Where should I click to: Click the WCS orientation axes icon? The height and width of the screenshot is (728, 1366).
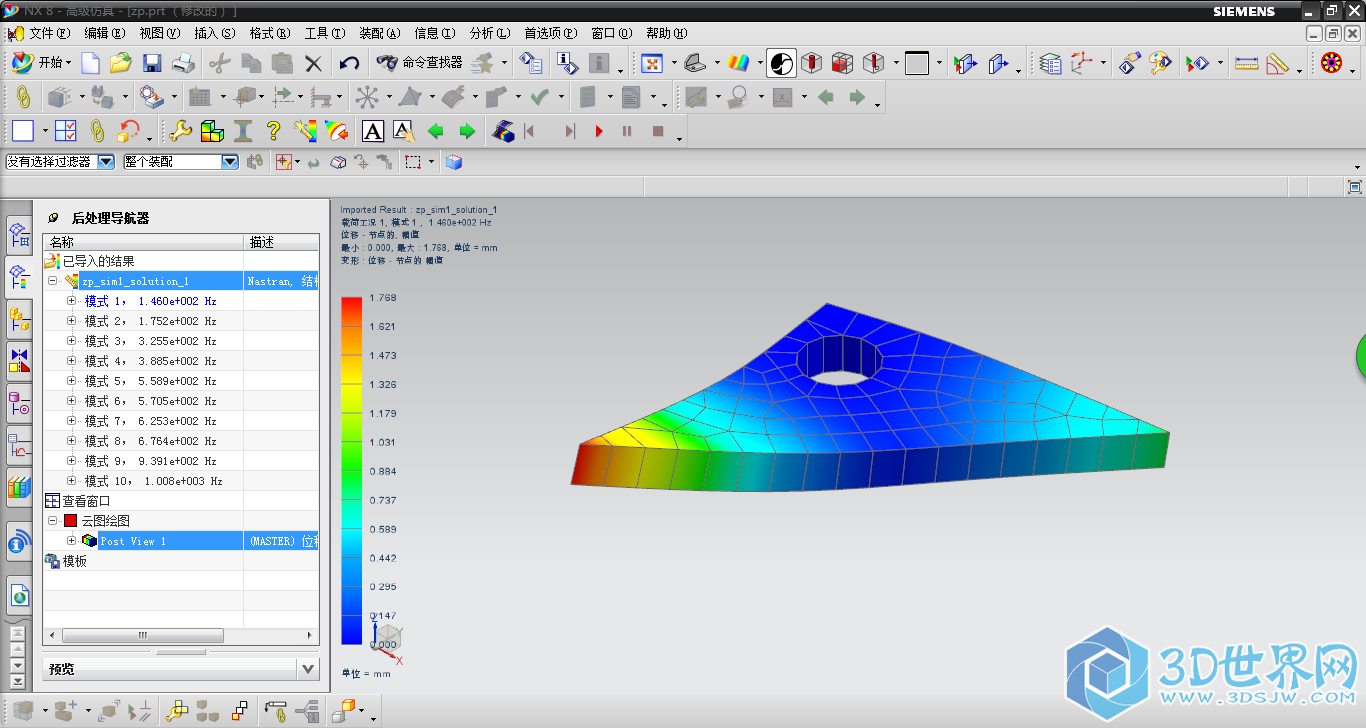(1082, 63)
